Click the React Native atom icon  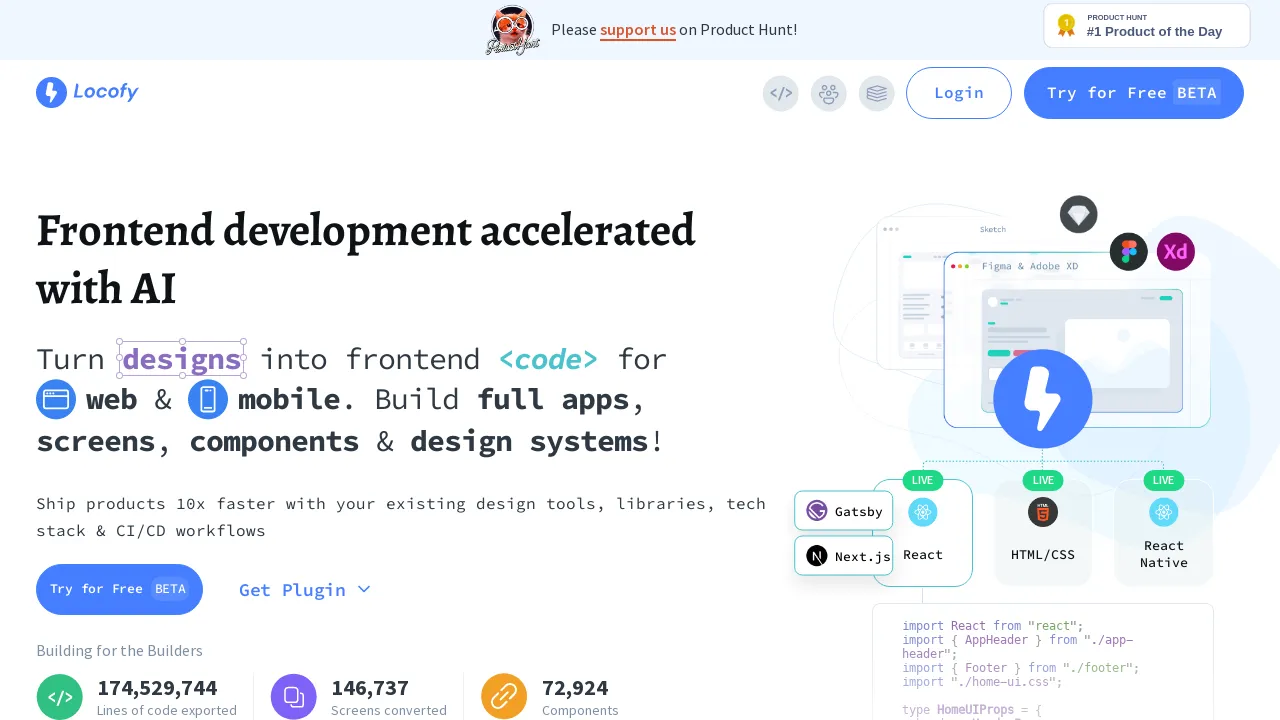[x=1163, y=512]
